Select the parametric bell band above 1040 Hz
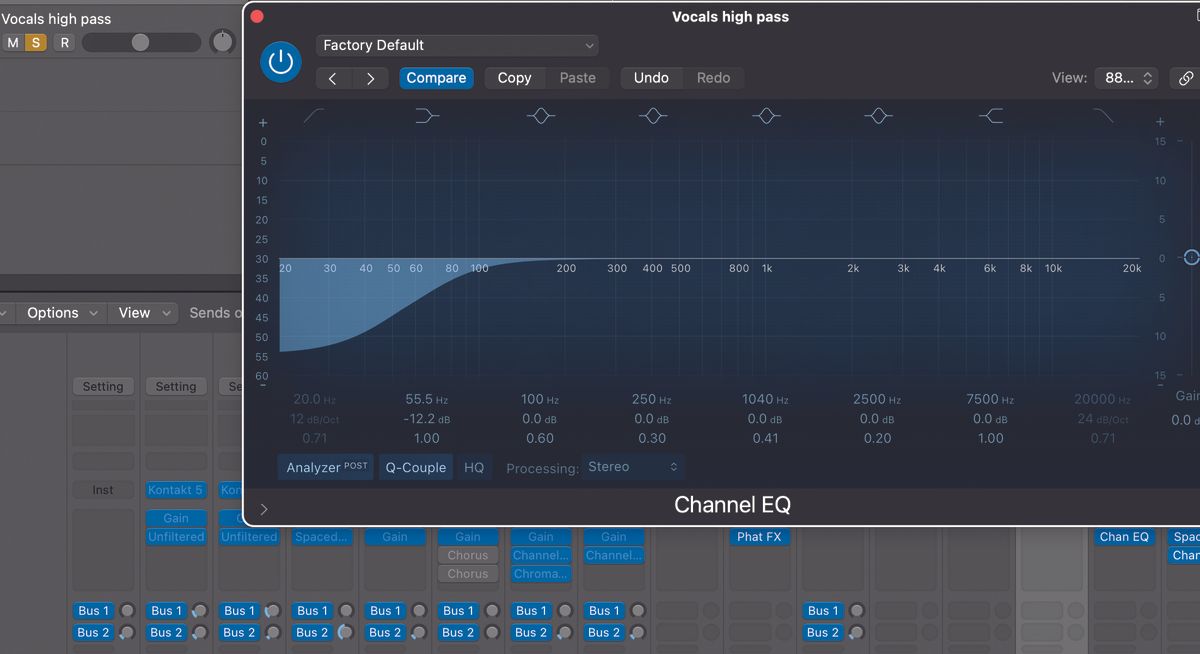Viewport: 1200px width, 654px height. coord(766,115)
